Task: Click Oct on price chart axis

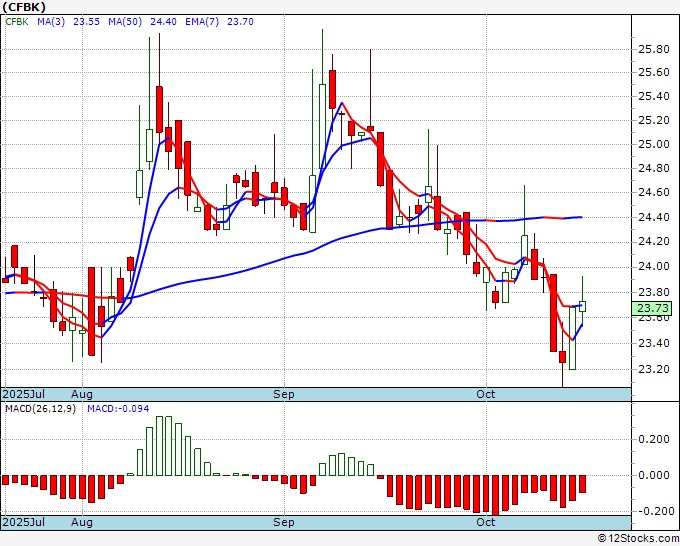Action: point(486,394)
